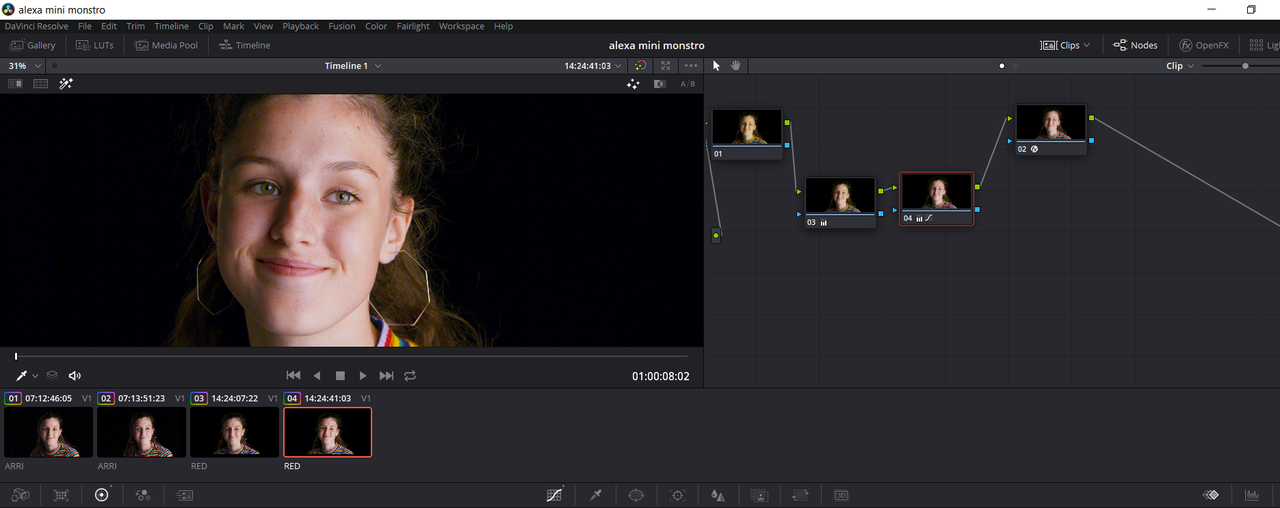Image resolution: width=1280 pixels, height=508 pixels.
Task: Toggle loop playback
Action: (x=410, y=376)
